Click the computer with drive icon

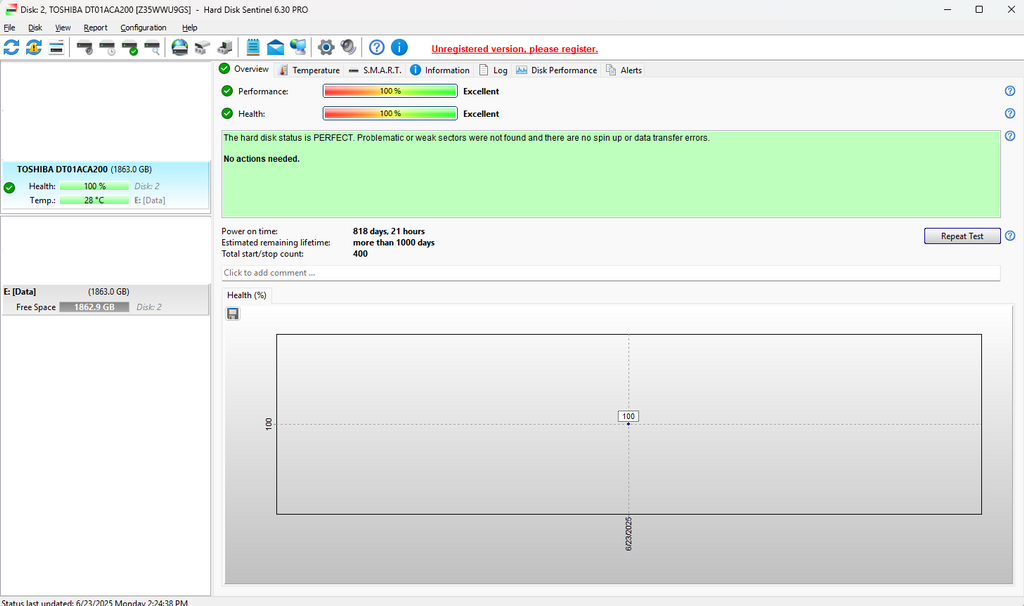(225, 47)
